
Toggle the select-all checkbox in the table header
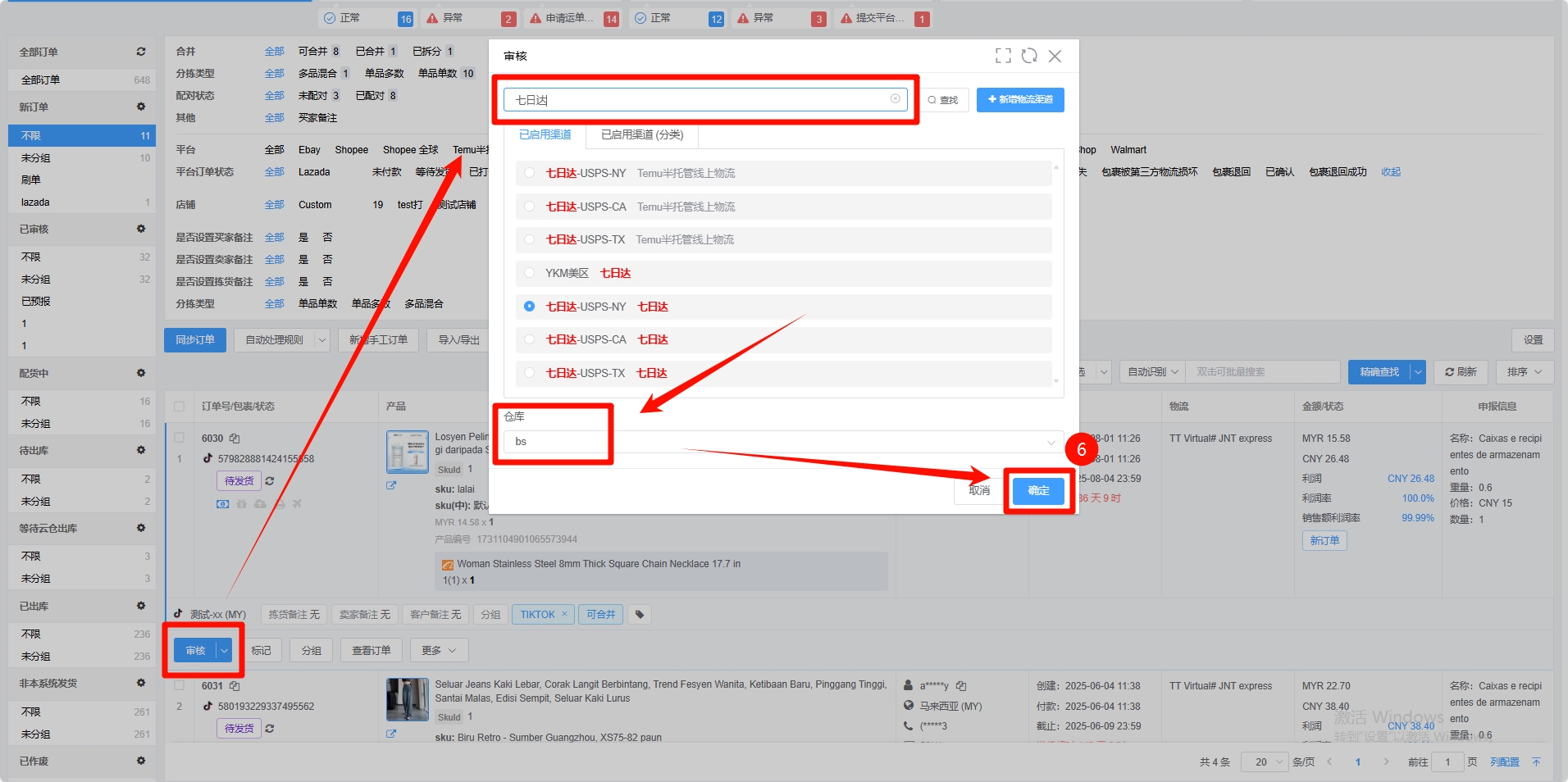point(180,407)
